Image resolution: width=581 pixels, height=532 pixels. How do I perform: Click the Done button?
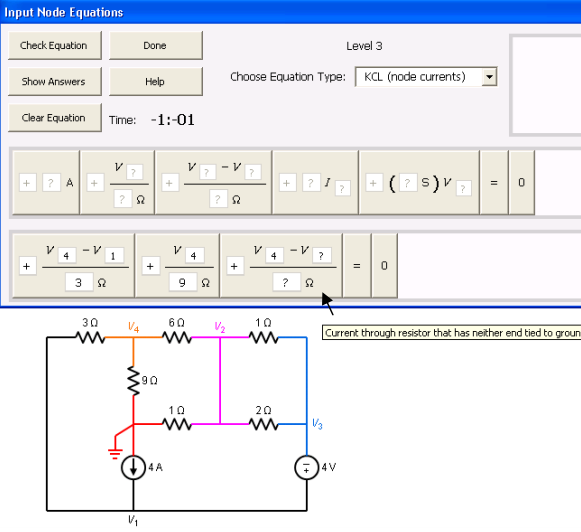[x=156, y=46]
